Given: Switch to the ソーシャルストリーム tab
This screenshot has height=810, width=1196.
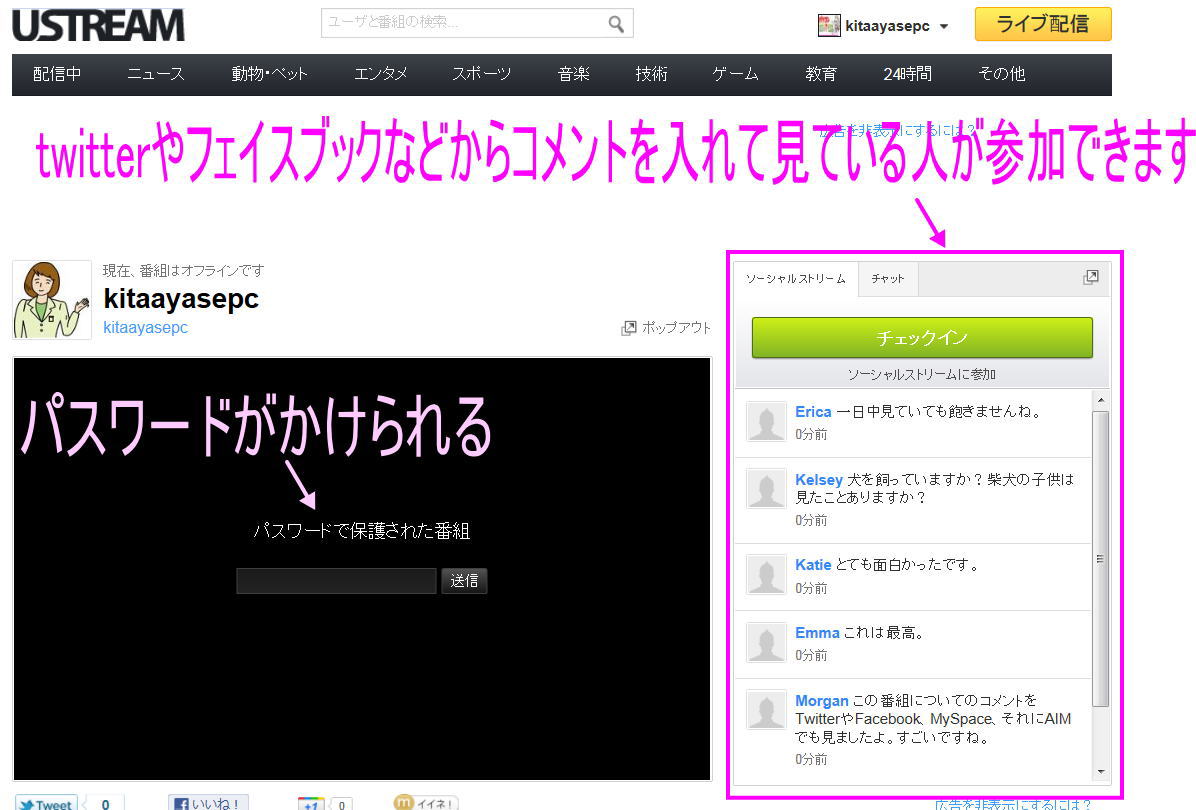Looking at the screenshot, I should pyautogui.click(x=796, y=279).
